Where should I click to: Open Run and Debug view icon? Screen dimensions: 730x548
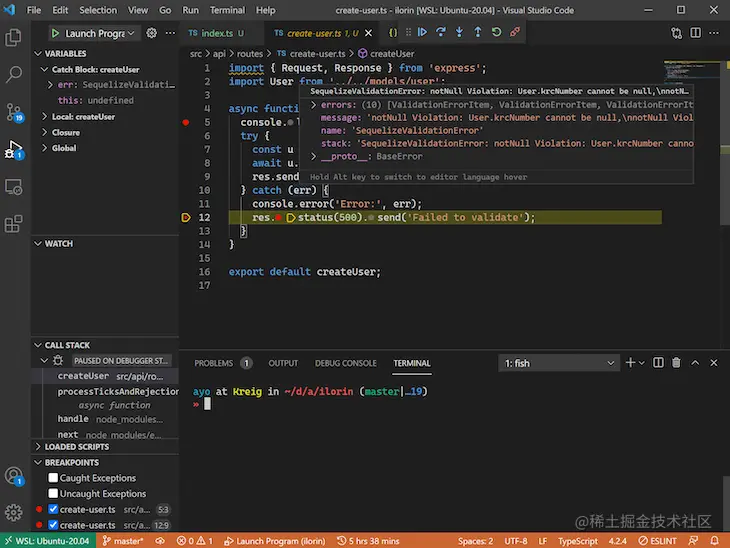[14, 149]
